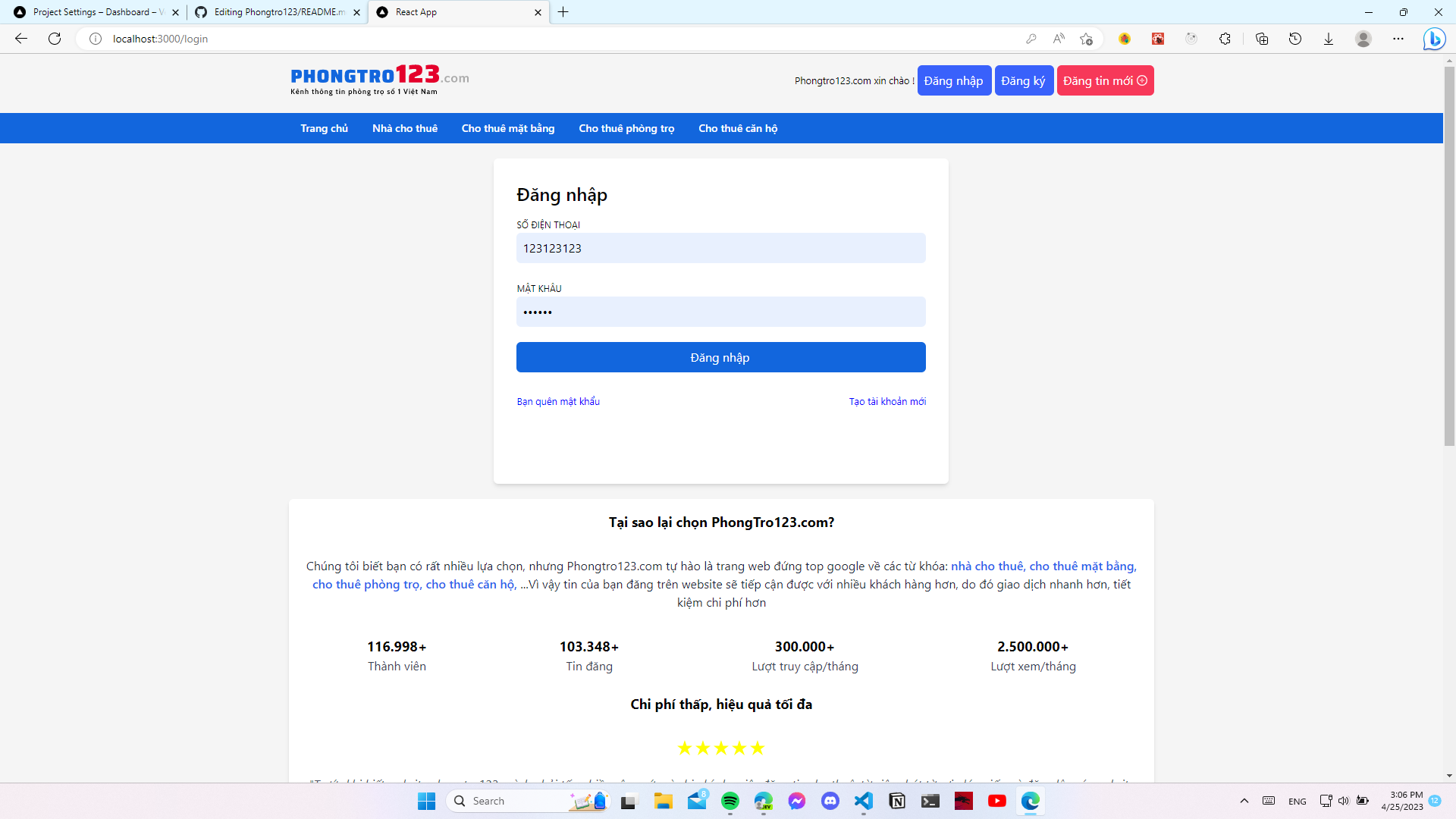
Task: Open the Bing chat sidebar icon
Action: [x=1434, y=39]
